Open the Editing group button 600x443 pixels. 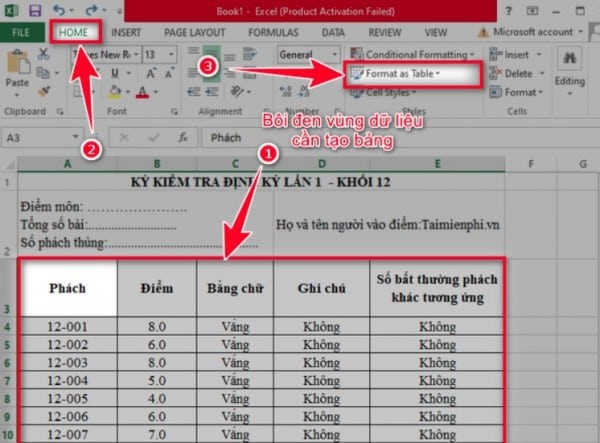point(569,73)
